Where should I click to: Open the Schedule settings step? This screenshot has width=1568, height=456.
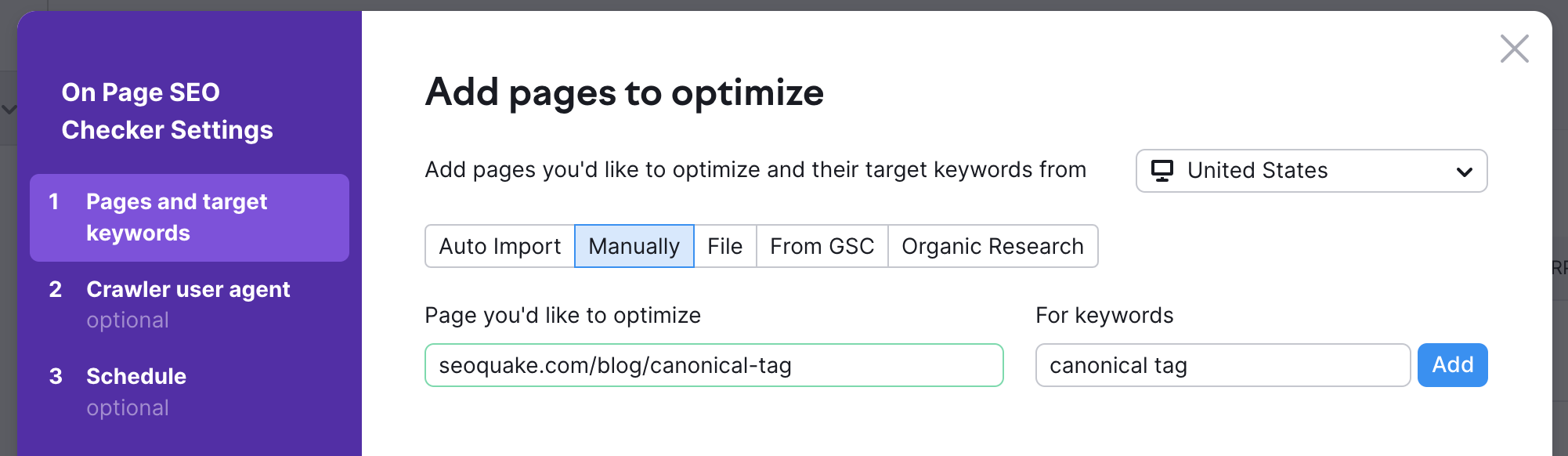[x=136, y=376]
